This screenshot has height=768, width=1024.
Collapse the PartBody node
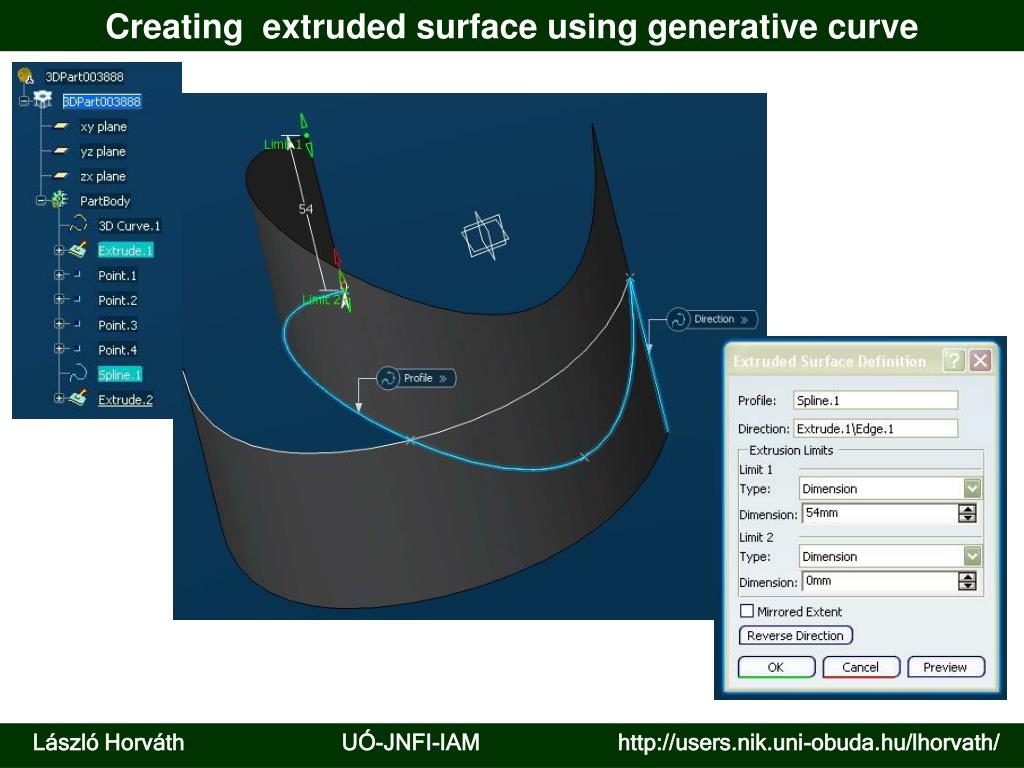[x=40, y=200]
